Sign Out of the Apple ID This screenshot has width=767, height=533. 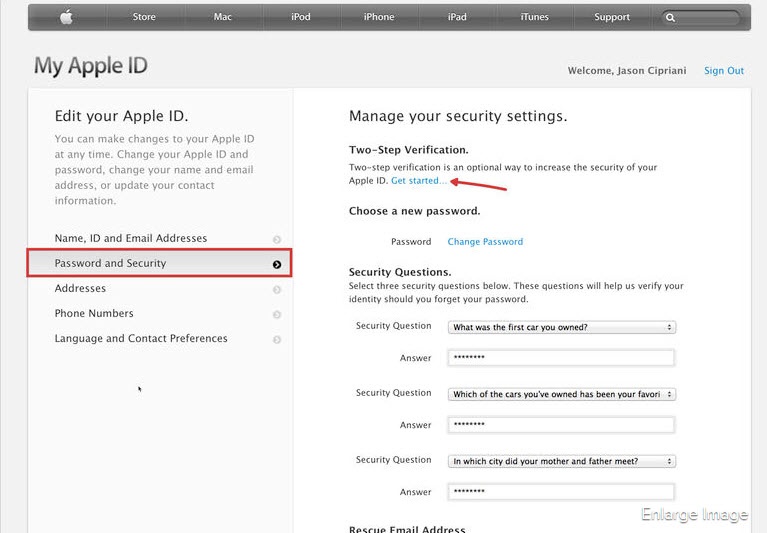724,71
